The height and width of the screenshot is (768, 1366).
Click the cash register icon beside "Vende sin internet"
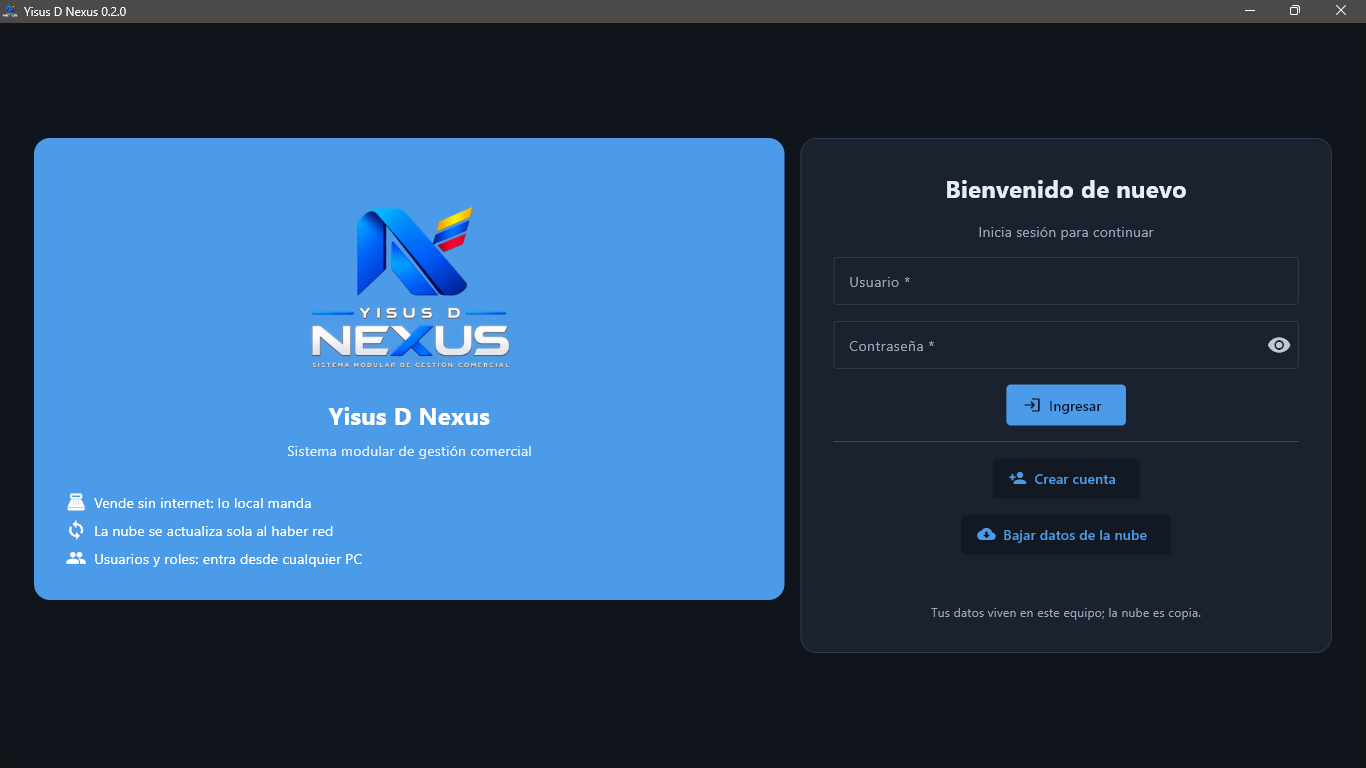pos(76,503)
